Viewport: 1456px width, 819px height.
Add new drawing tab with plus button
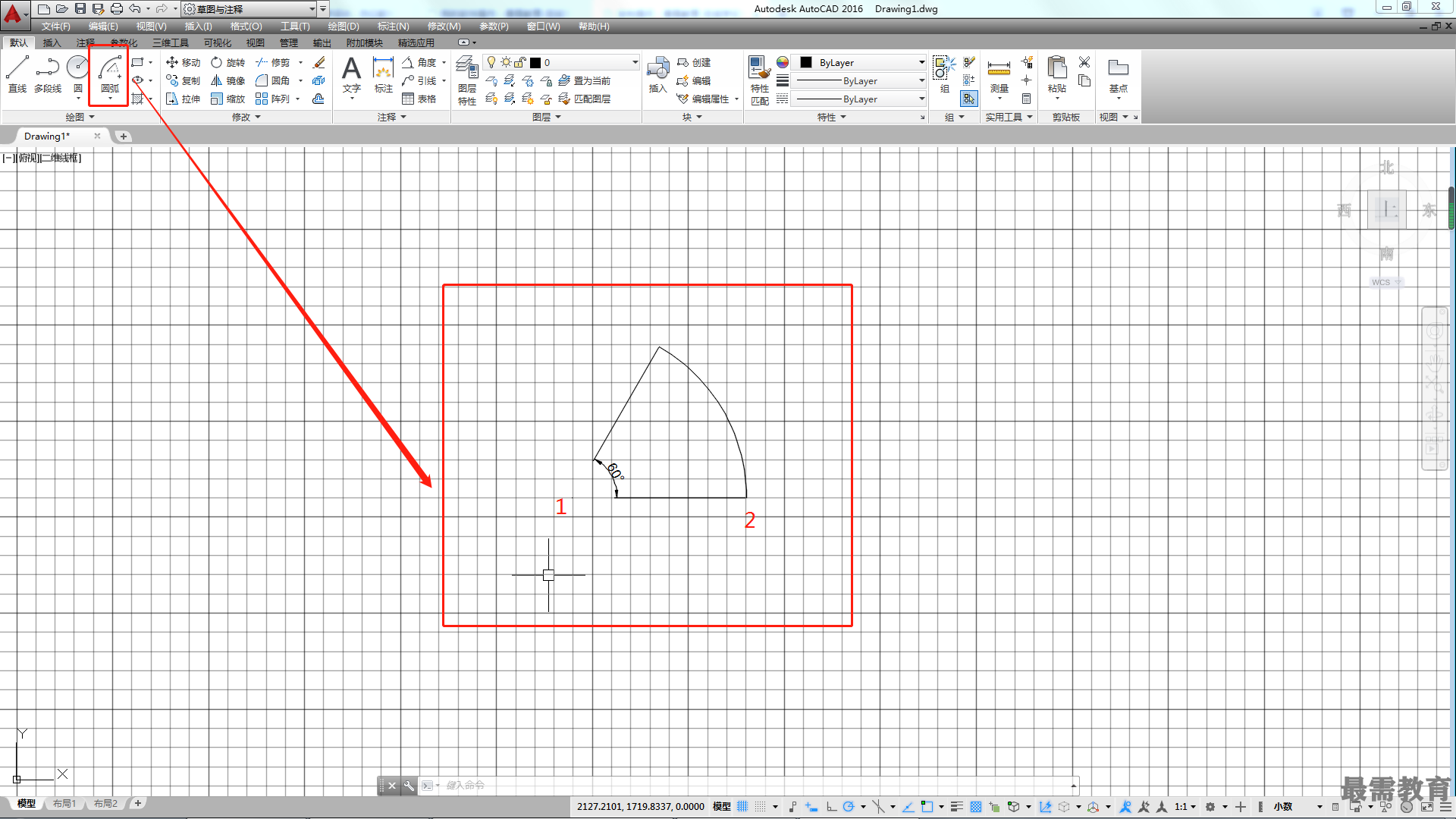[124, 136]
